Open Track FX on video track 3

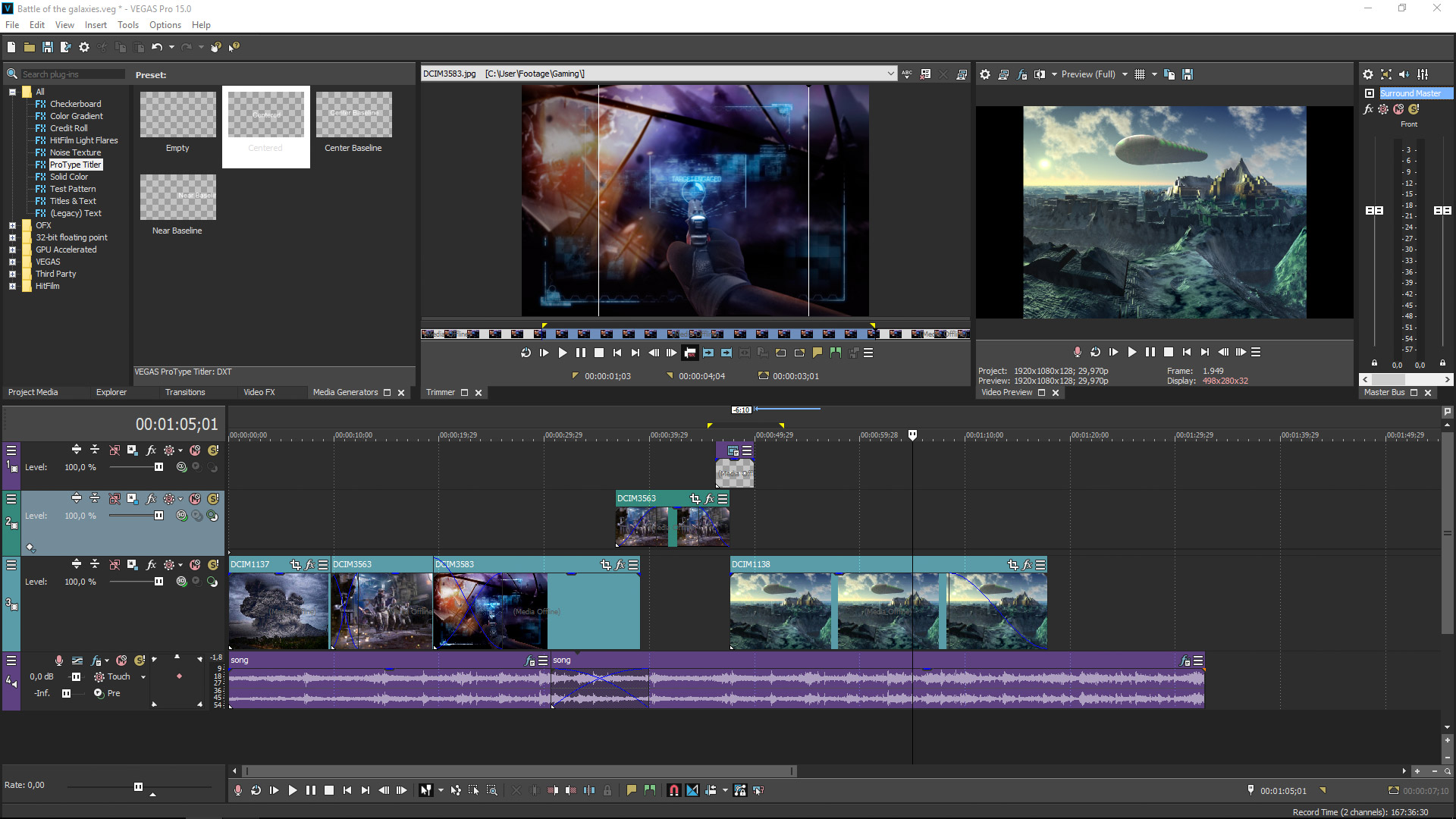(x=151, y=564)
